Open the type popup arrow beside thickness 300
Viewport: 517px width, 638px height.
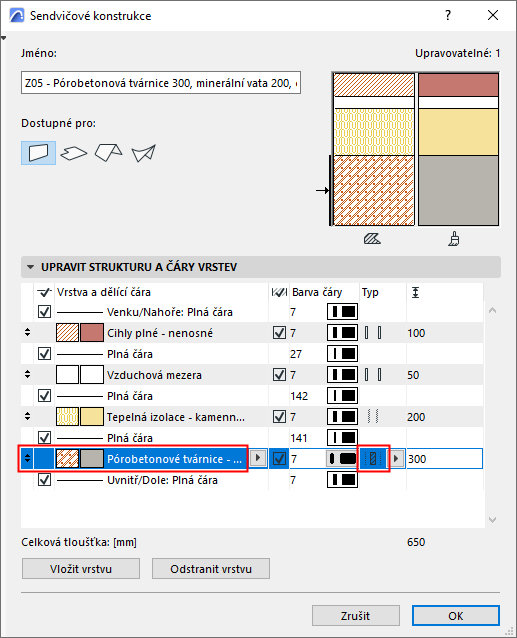396,459
